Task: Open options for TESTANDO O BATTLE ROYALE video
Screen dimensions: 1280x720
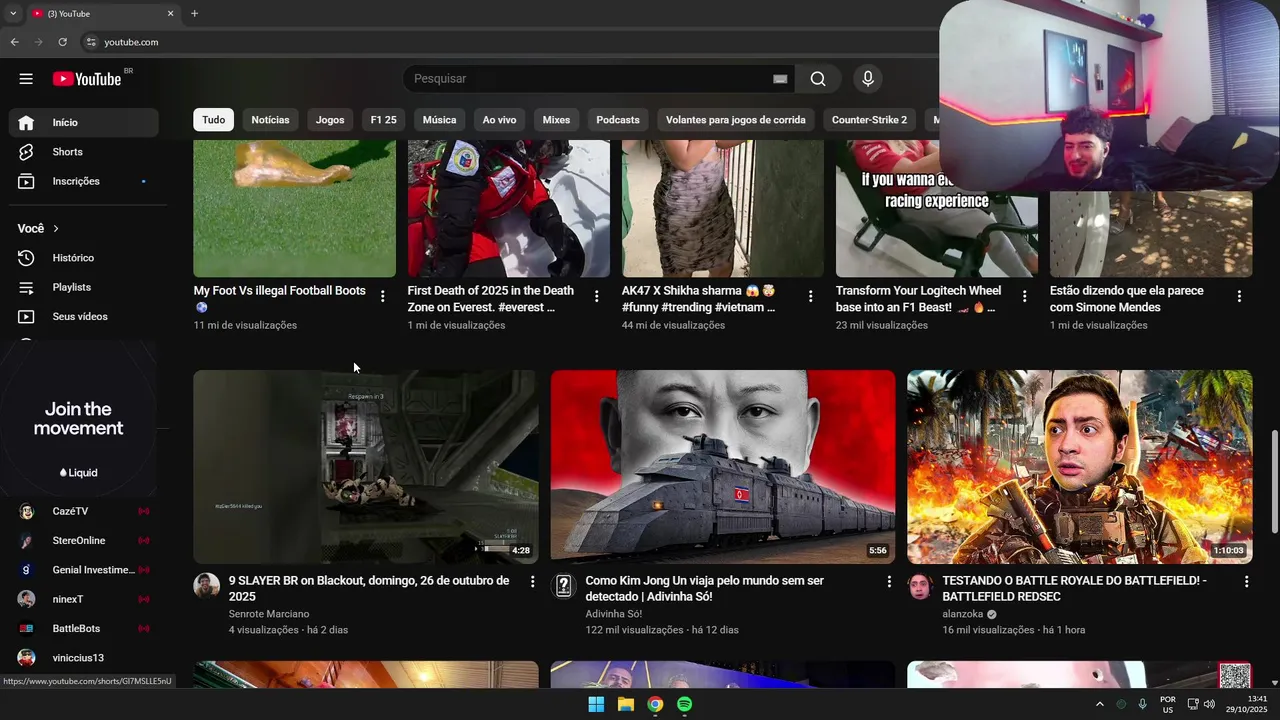Action: (x=1246, y=581)
